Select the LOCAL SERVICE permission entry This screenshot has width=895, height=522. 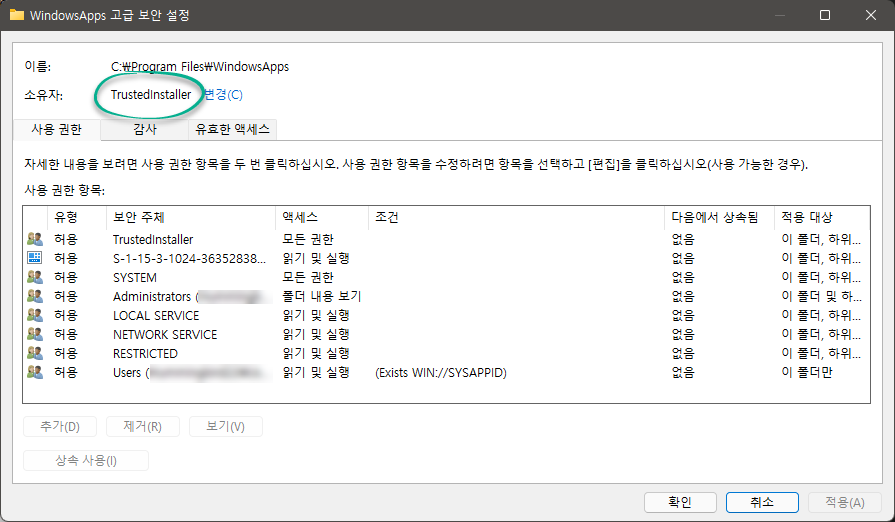(x=156, y=315)
